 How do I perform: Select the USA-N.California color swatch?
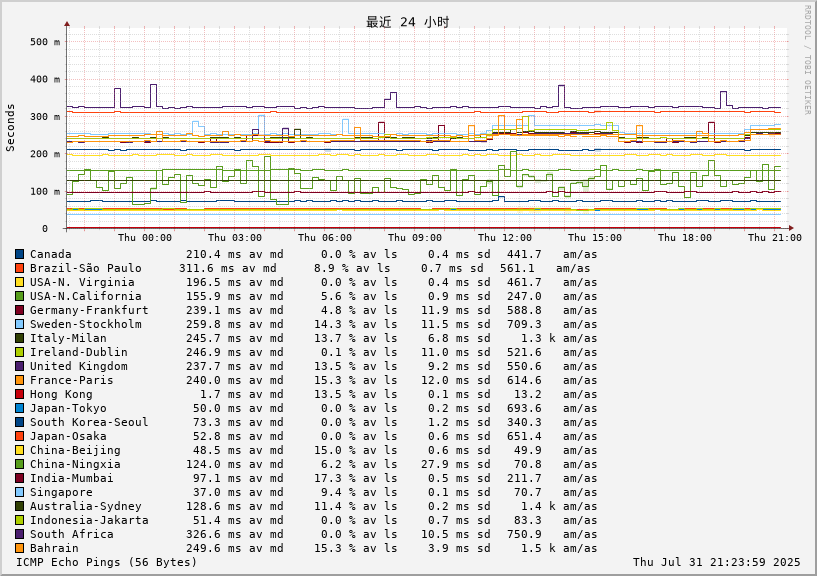(x=20, y=297)
